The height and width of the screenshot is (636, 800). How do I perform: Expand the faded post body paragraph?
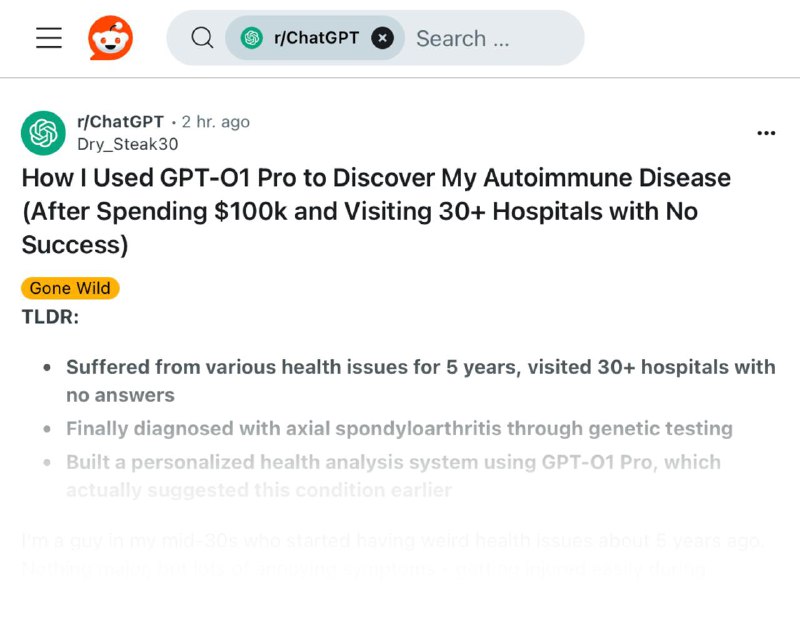coord(392,554)
